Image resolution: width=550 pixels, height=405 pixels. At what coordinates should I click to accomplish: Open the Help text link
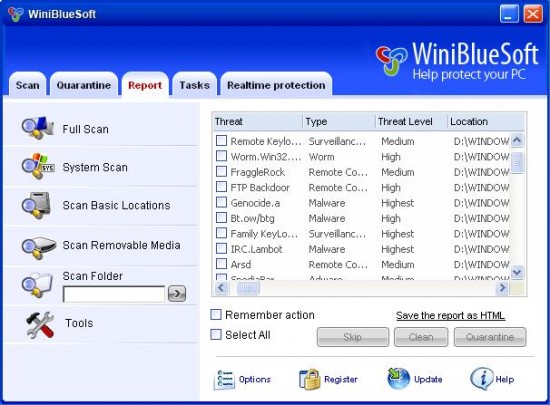coord(505,379)
